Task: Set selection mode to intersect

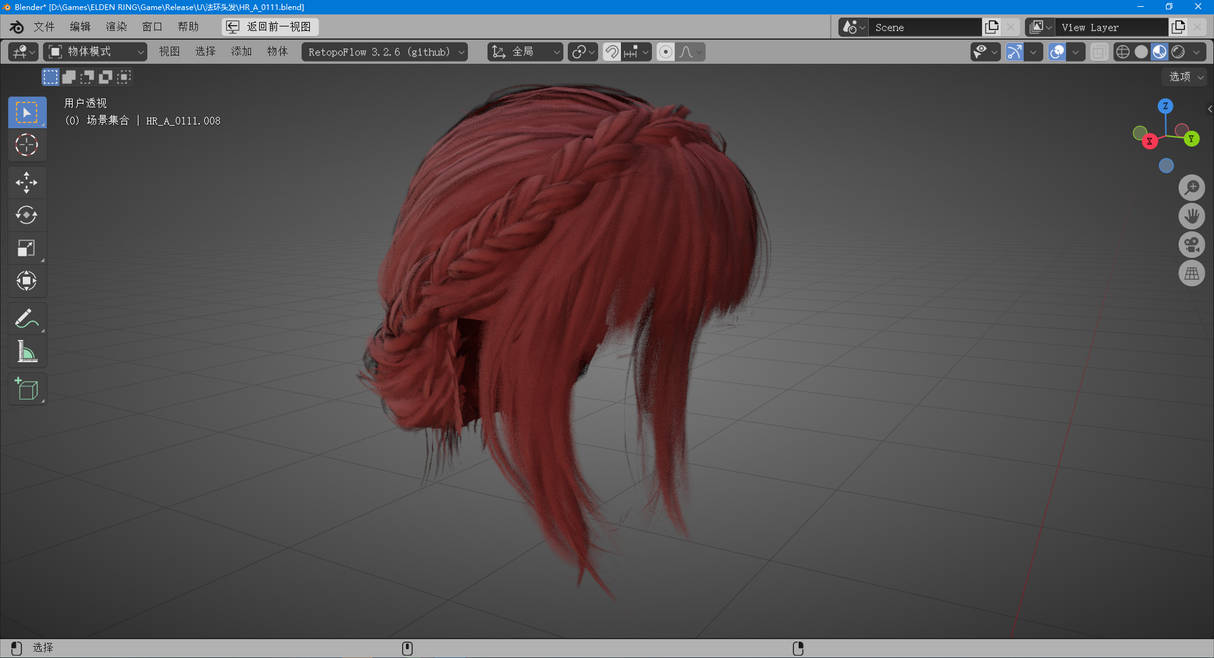Action: pyautogui.click(x=124, y=77)
